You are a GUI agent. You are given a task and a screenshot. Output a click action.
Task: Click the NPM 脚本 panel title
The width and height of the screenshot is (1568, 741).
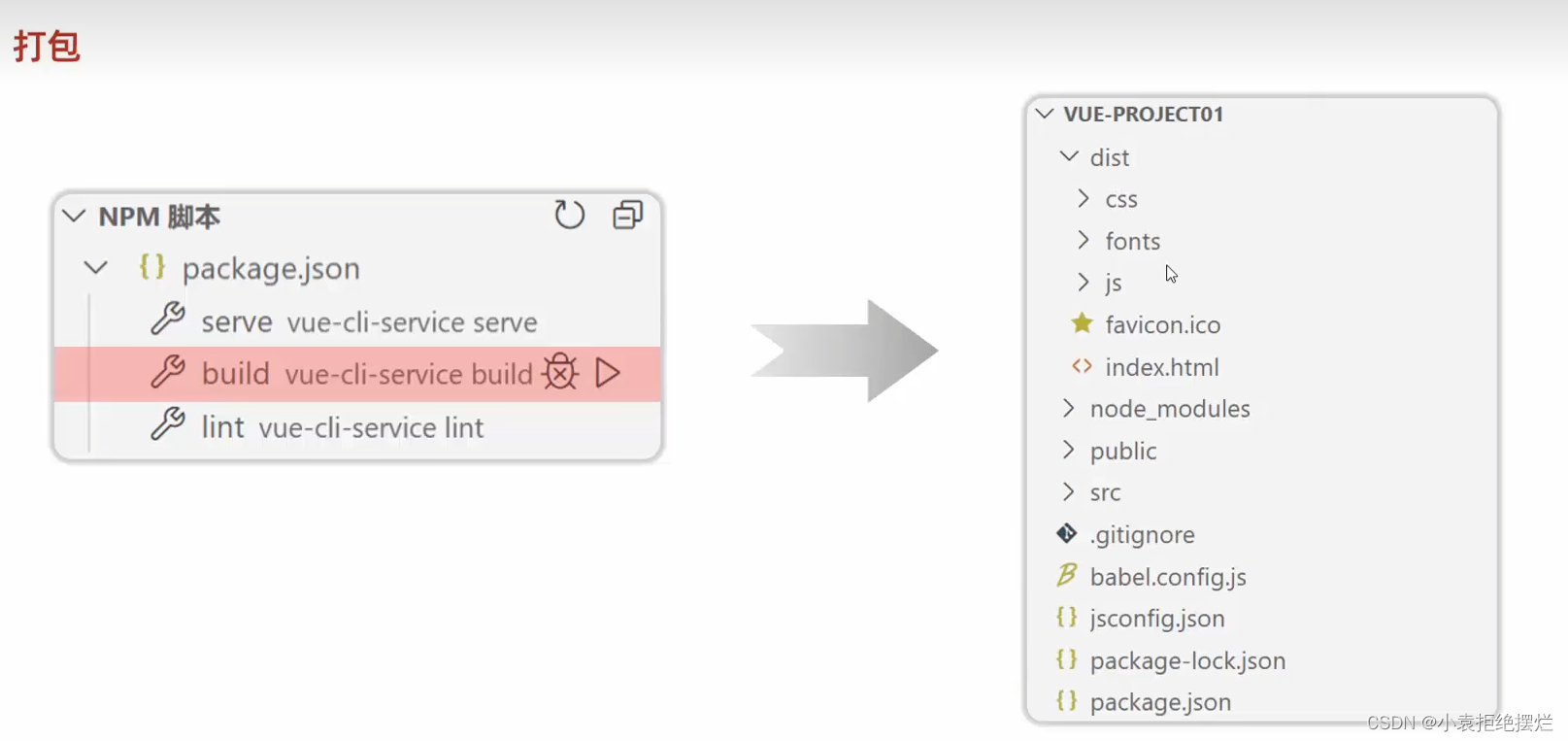[159, 216]
